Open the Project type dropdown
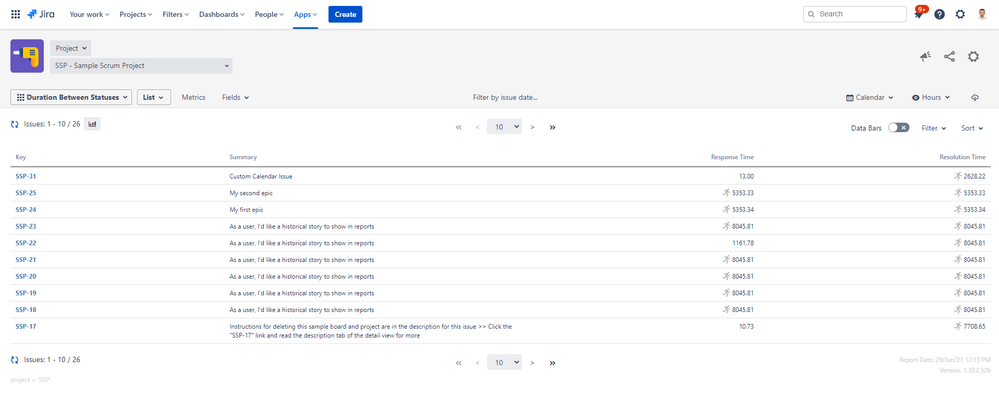Image resolution: width=999 pixels, height=393 pixels. click(x=71, y=48)
